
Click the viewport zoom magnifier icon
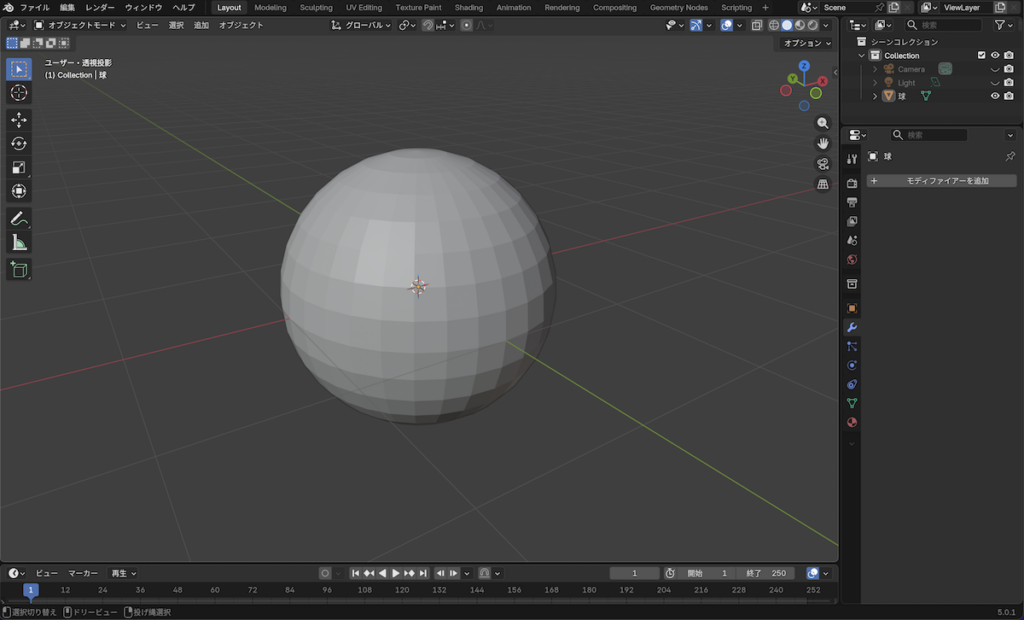point(823,123)
